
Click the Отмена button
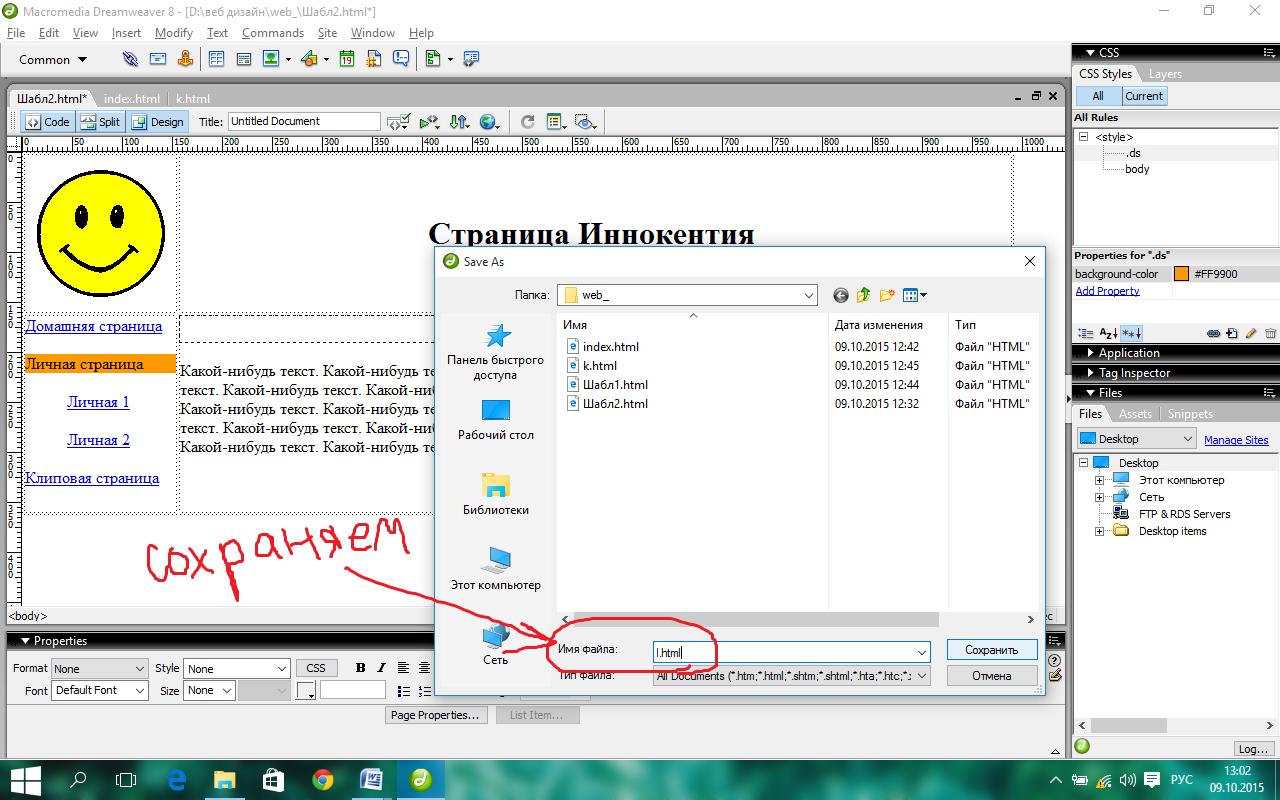click(x=991, y=676)
